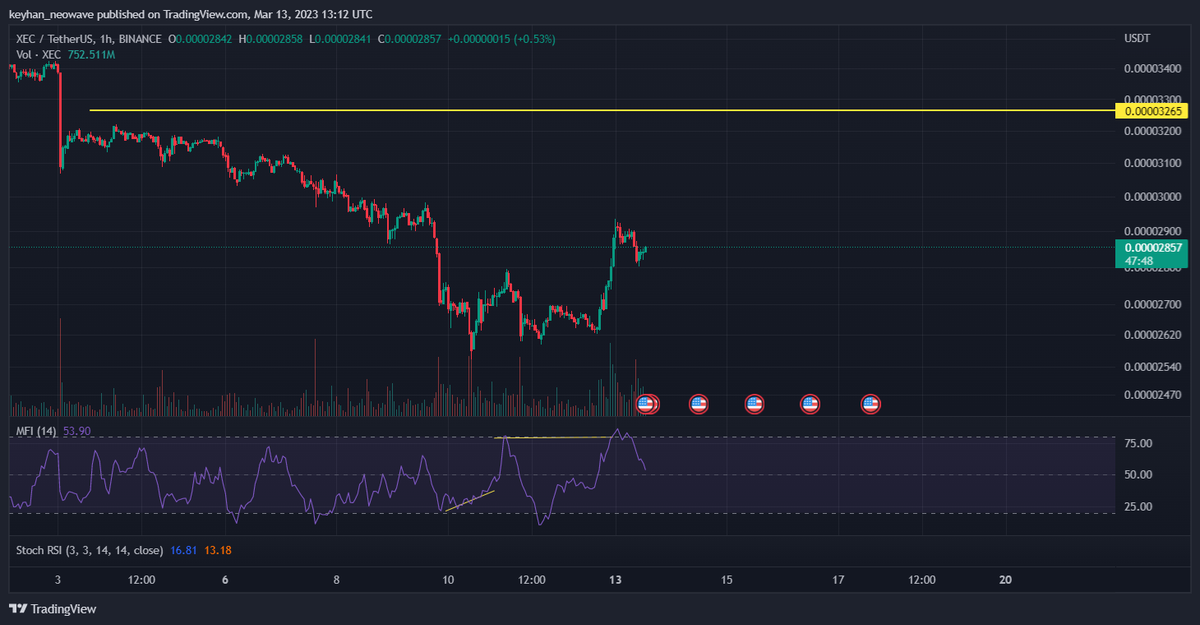
Task: Click the second US flag event icon
Action: pyautogui.click(x=699, y=404)
